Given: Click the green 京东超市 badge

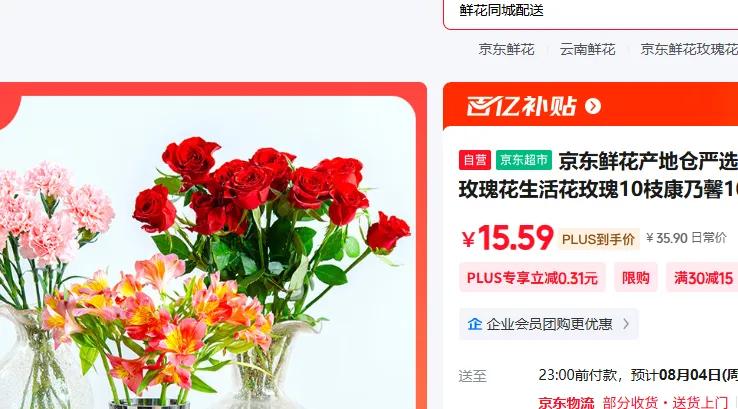Looking at the screenshot, I should pos(524,160).
